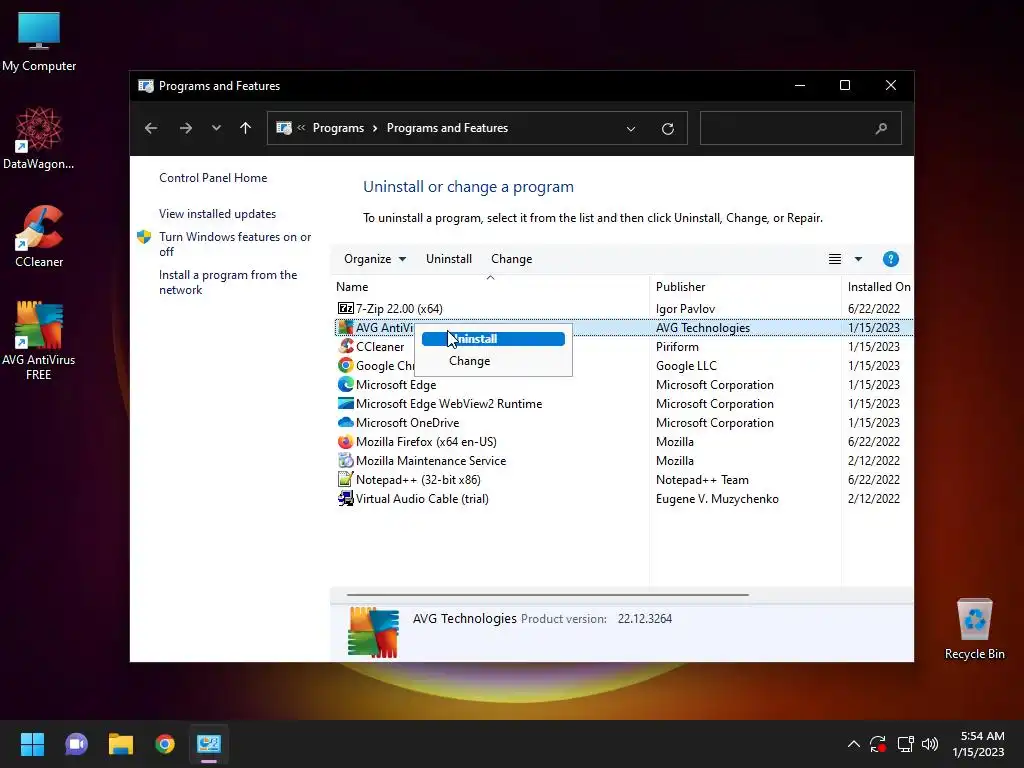Image resolution: width=1024 pixels, height=768 pixels.
Task: Click the OneDrive cloud icon
Action: (345, 423)
